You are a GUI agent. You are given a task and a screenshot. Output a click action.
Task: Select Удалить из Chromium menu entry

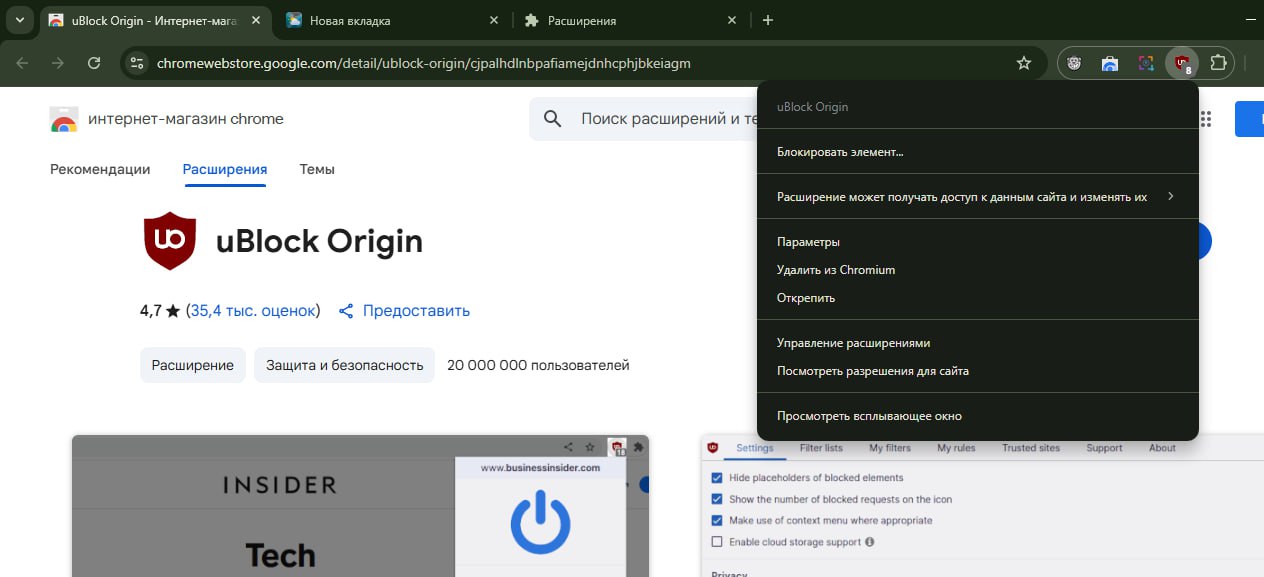tap(977, 270)
